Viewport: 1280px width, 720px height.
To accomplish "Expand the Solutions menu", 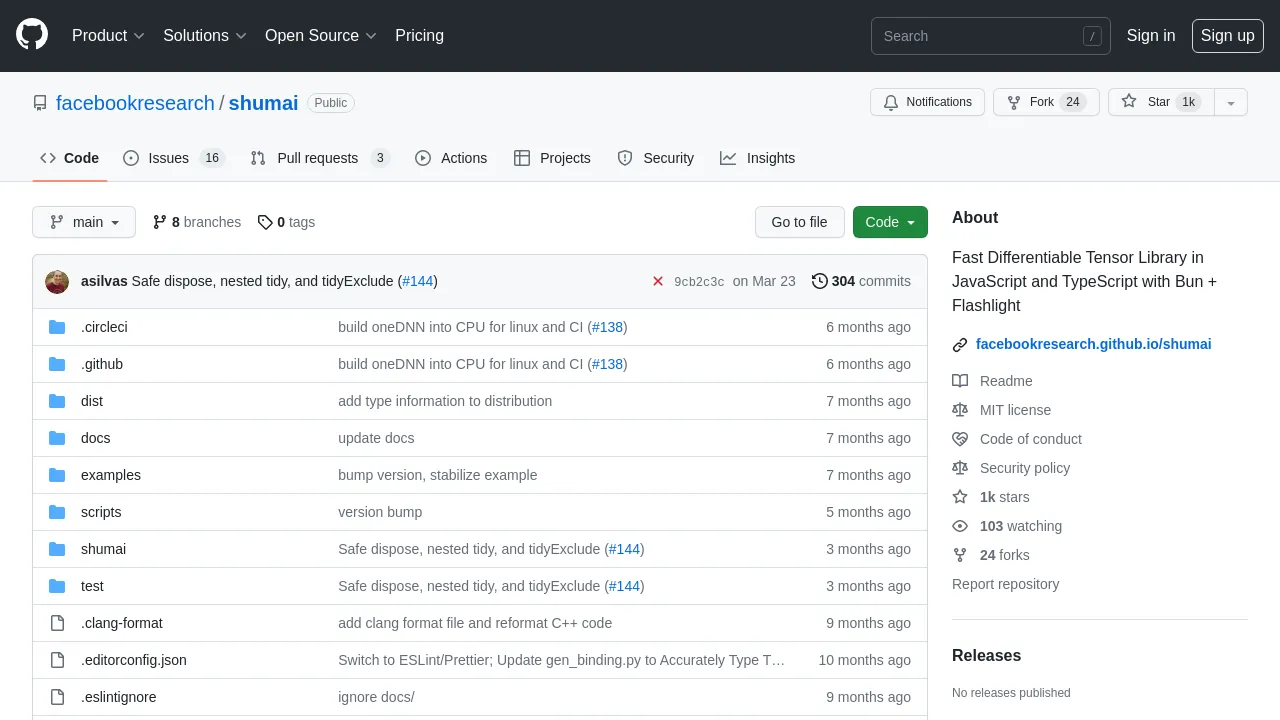I will pos(204,35).
